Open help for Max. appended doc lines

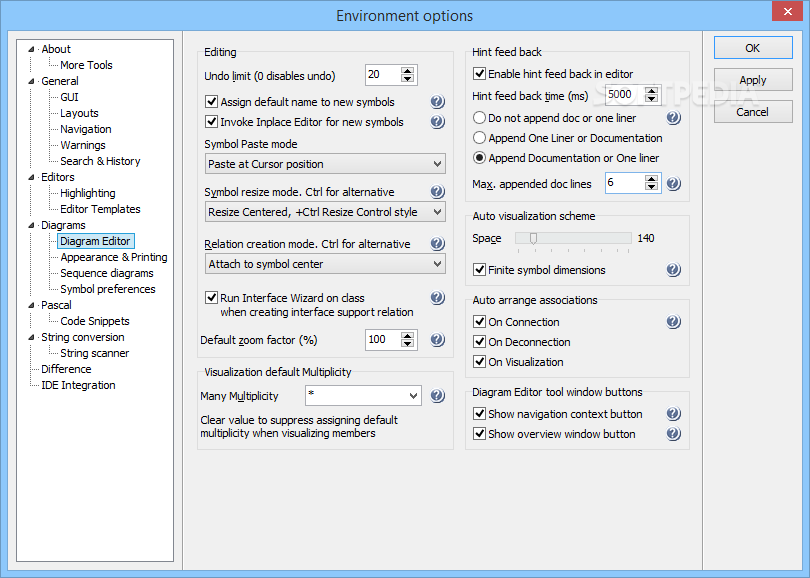(x=673, y=183)
